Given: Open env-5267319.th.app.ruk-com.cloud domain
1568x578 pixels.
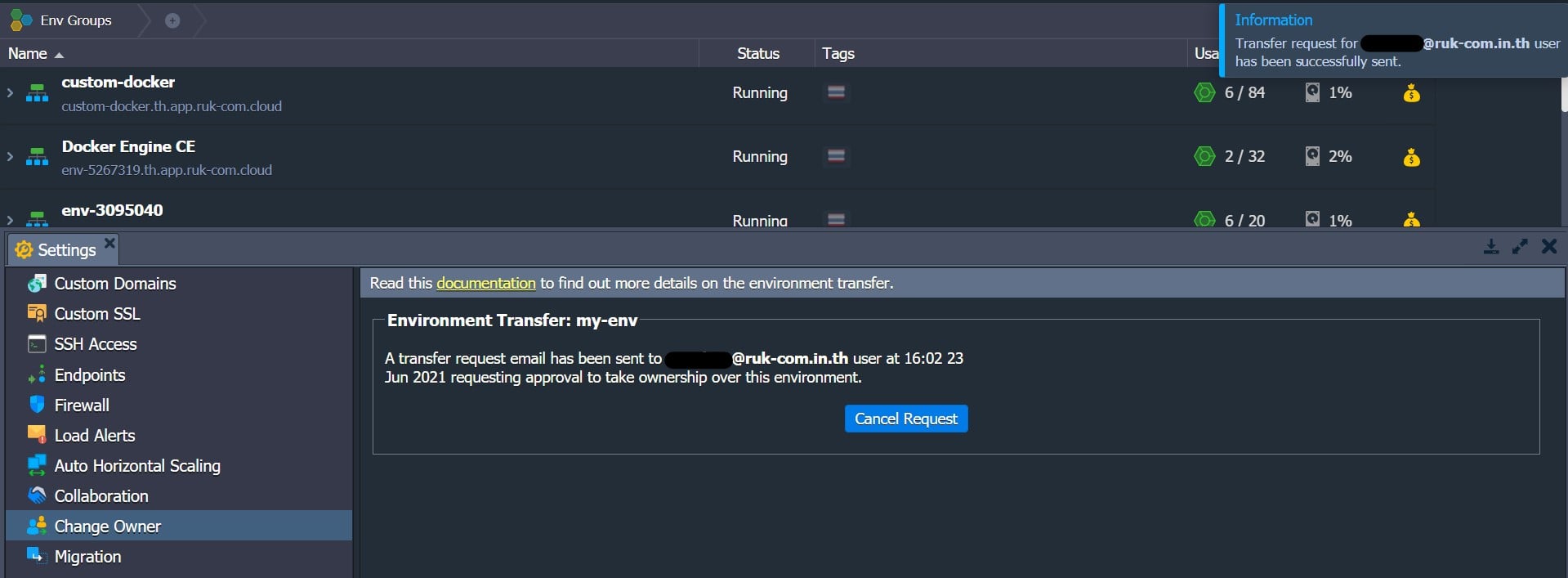Looking at the screenshot, I should (167, 170).
